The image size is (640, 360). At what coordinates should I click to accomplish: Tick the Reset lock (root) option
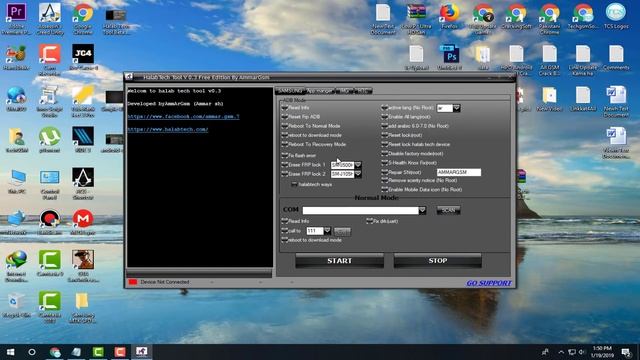(x=384, y=135)
